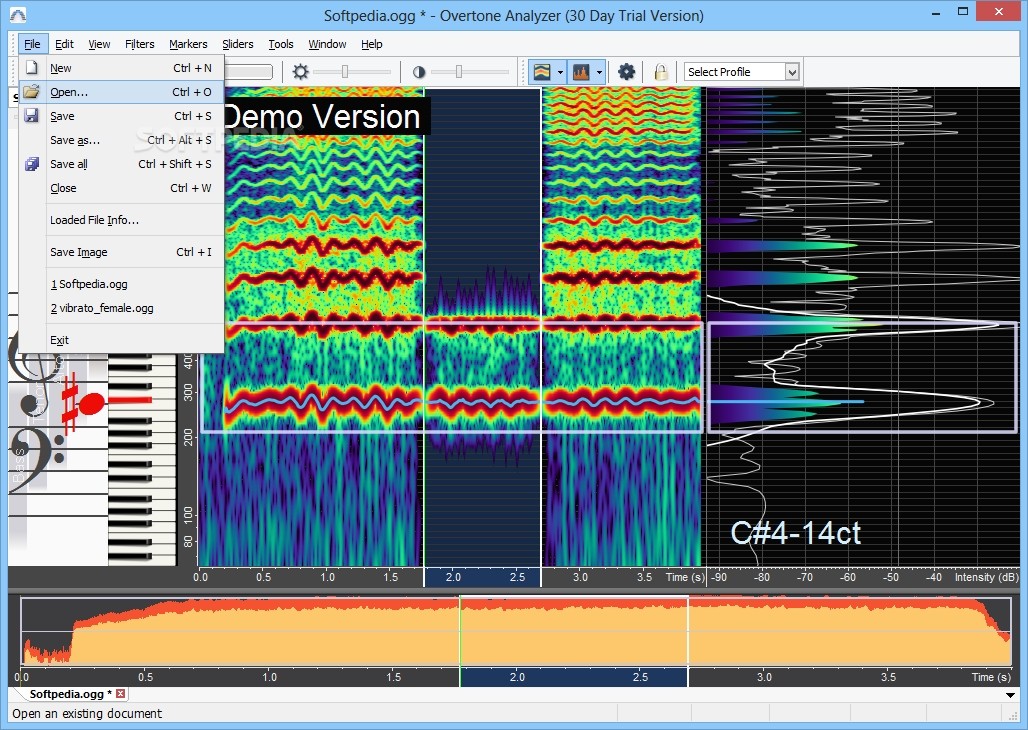
Task: Close the Softpedia.ogg tab with red X
Action: click(x=121, y=693)
